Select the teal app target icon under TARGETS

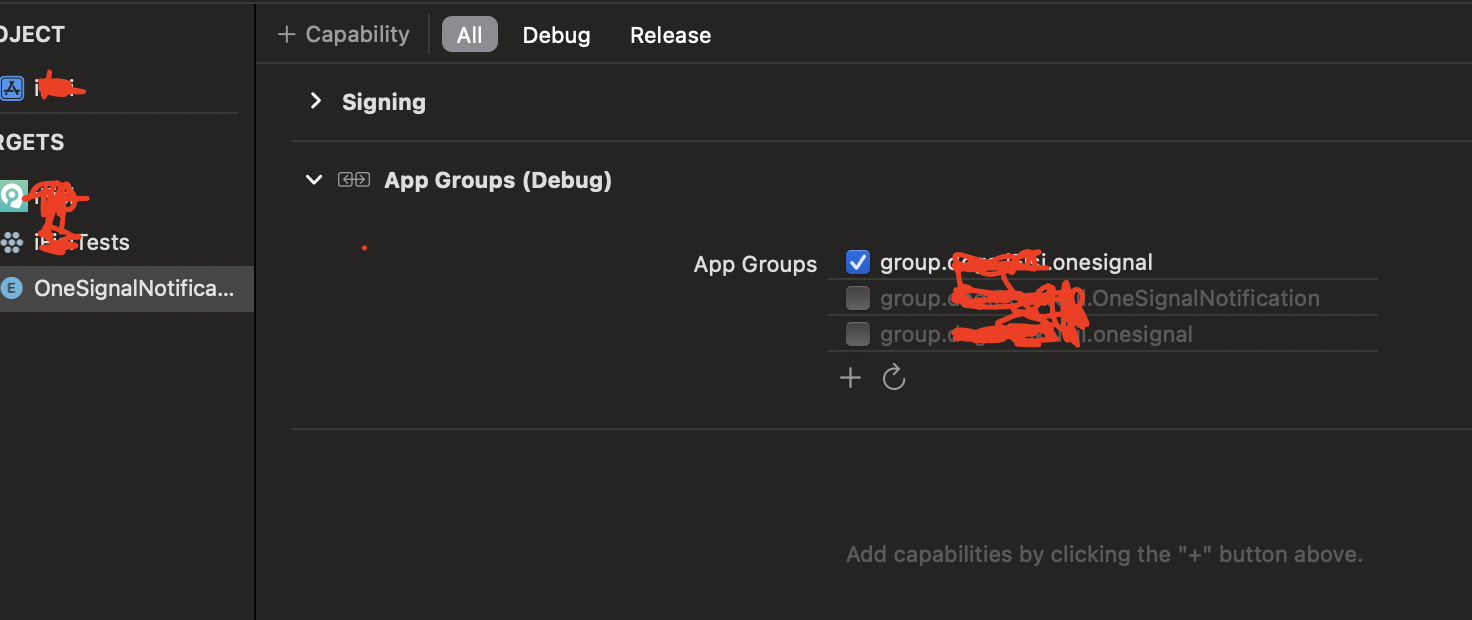click(12, 197)
